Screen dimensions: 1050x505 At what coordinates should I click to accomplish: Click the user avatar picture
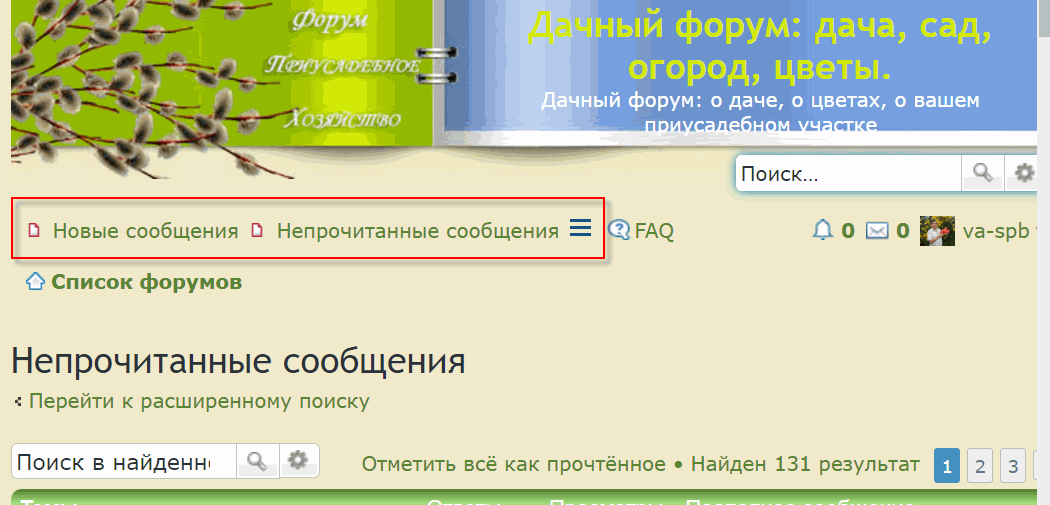tap(937, 231)
